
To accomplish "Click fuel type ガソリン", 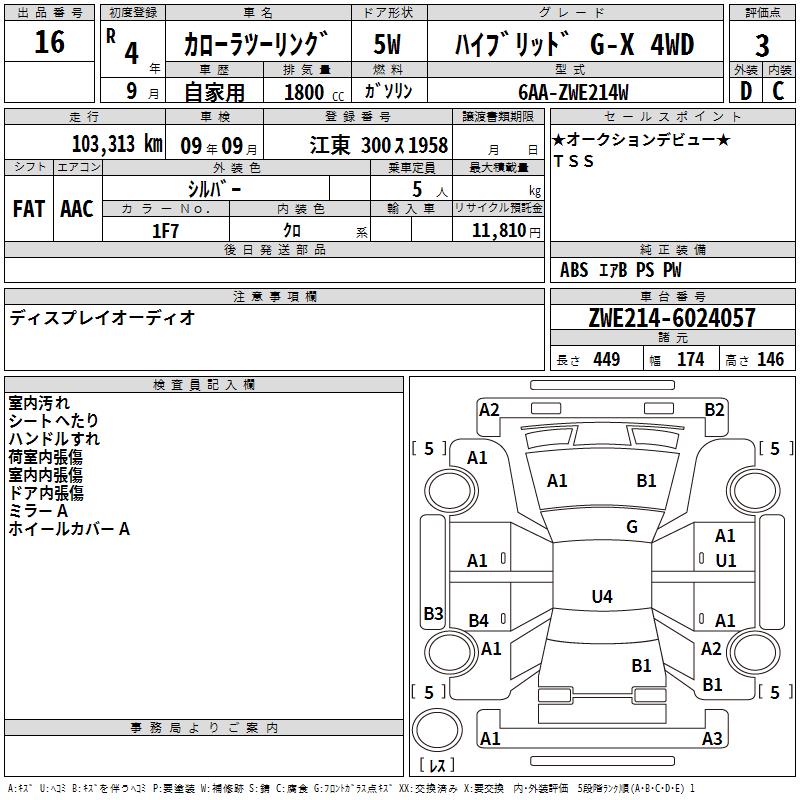I will (388, 91).
